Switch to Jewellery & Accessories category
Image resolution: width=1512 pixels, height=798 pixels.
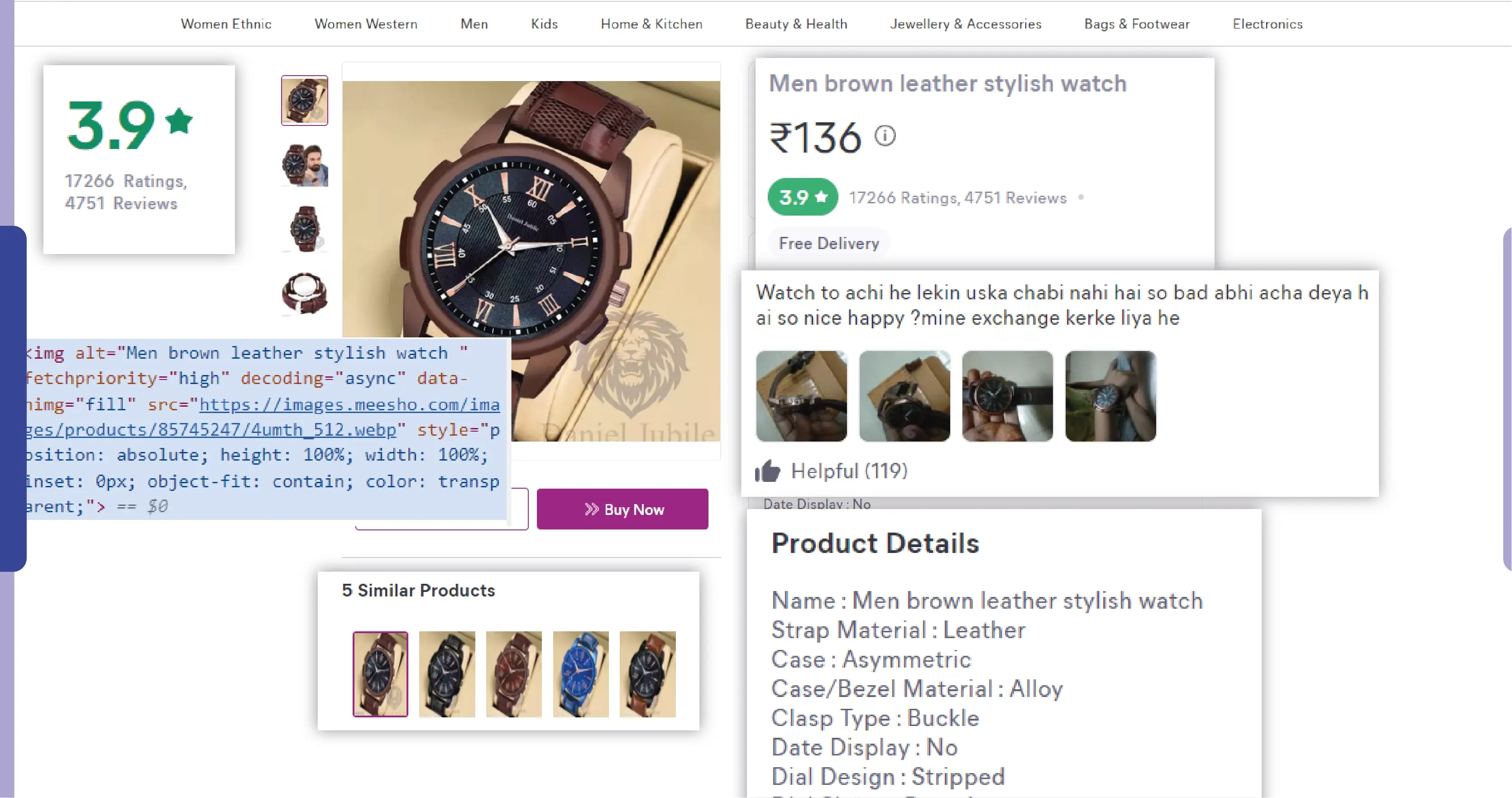pos(966,24)
